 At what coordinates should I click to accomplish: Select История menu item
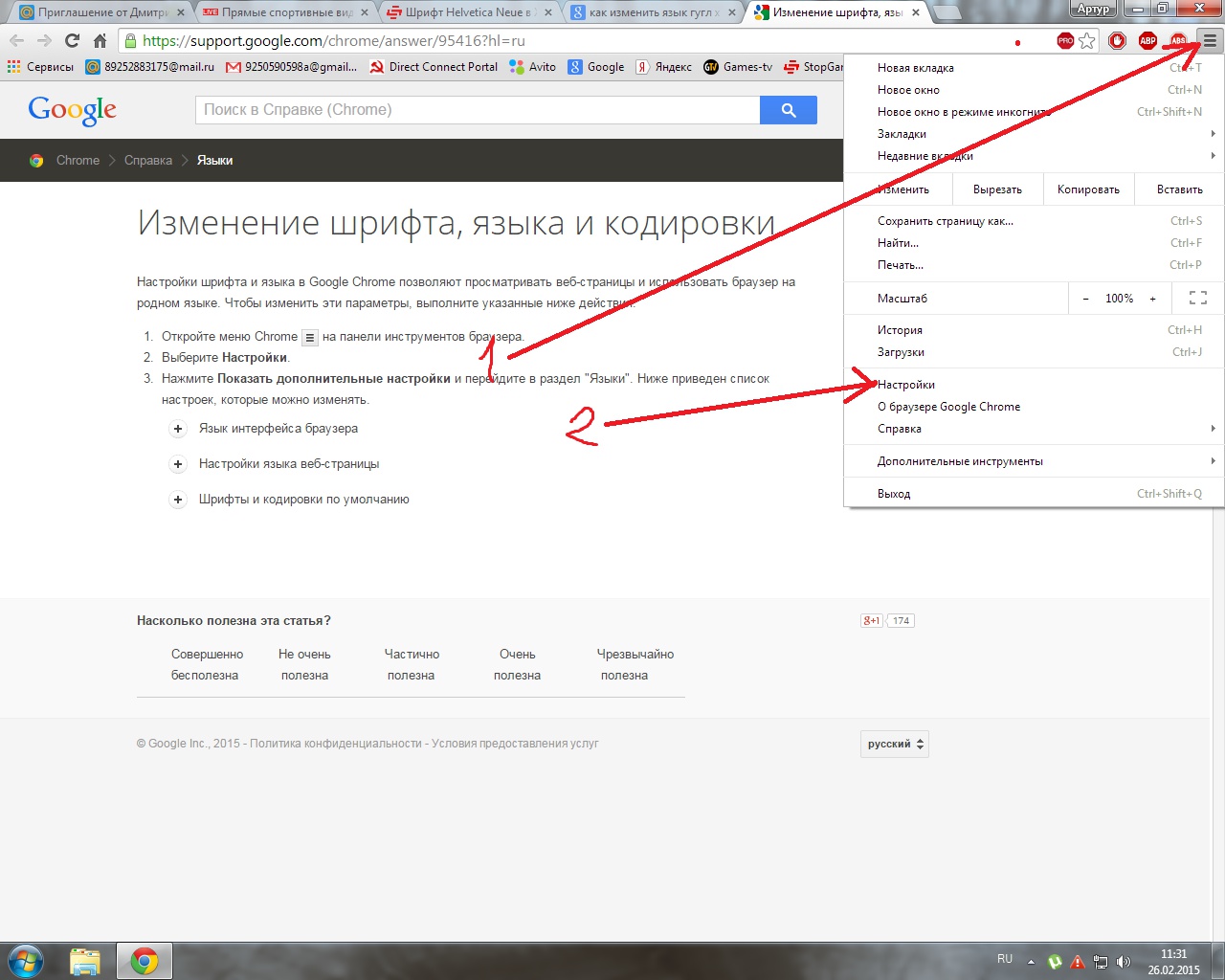tap(1034, 330)
